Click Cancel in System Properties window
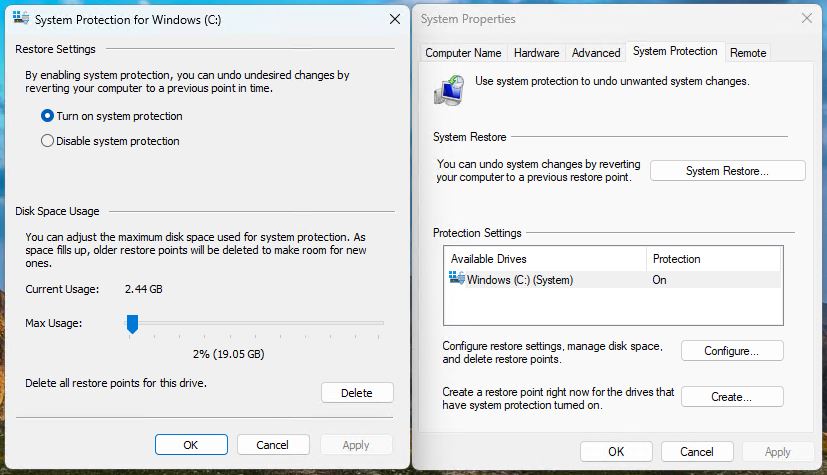Screen dimensions: 827x475 click(x=697, y=451)
